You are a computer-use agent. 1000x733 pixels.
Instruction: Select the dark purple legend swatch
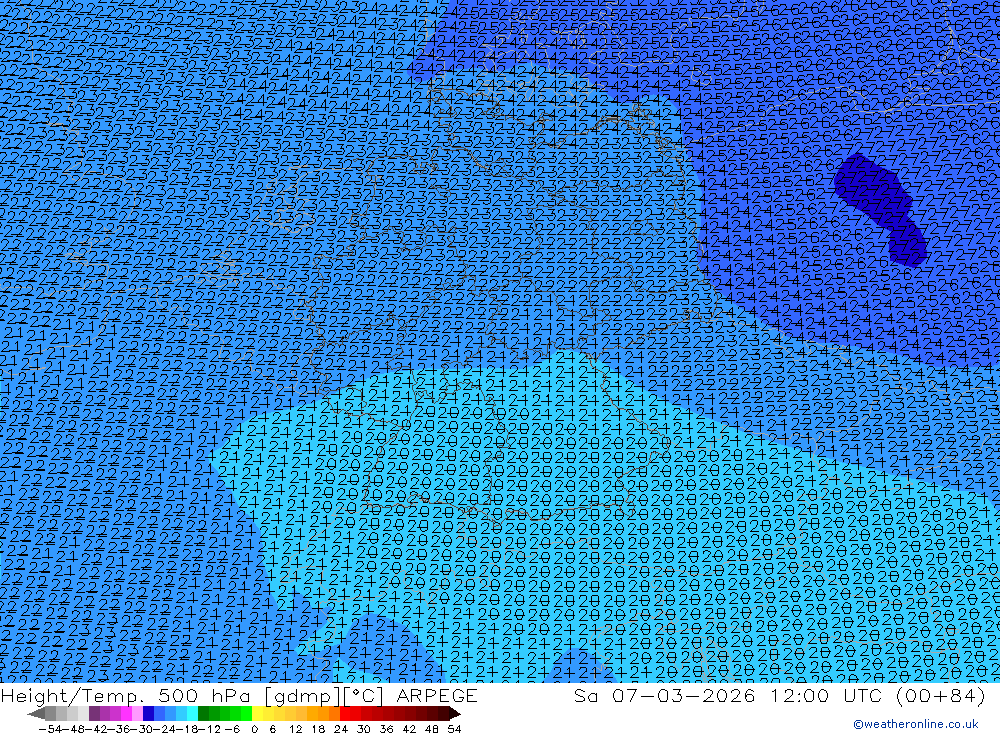pyautogui.click(x=94, y=714)
